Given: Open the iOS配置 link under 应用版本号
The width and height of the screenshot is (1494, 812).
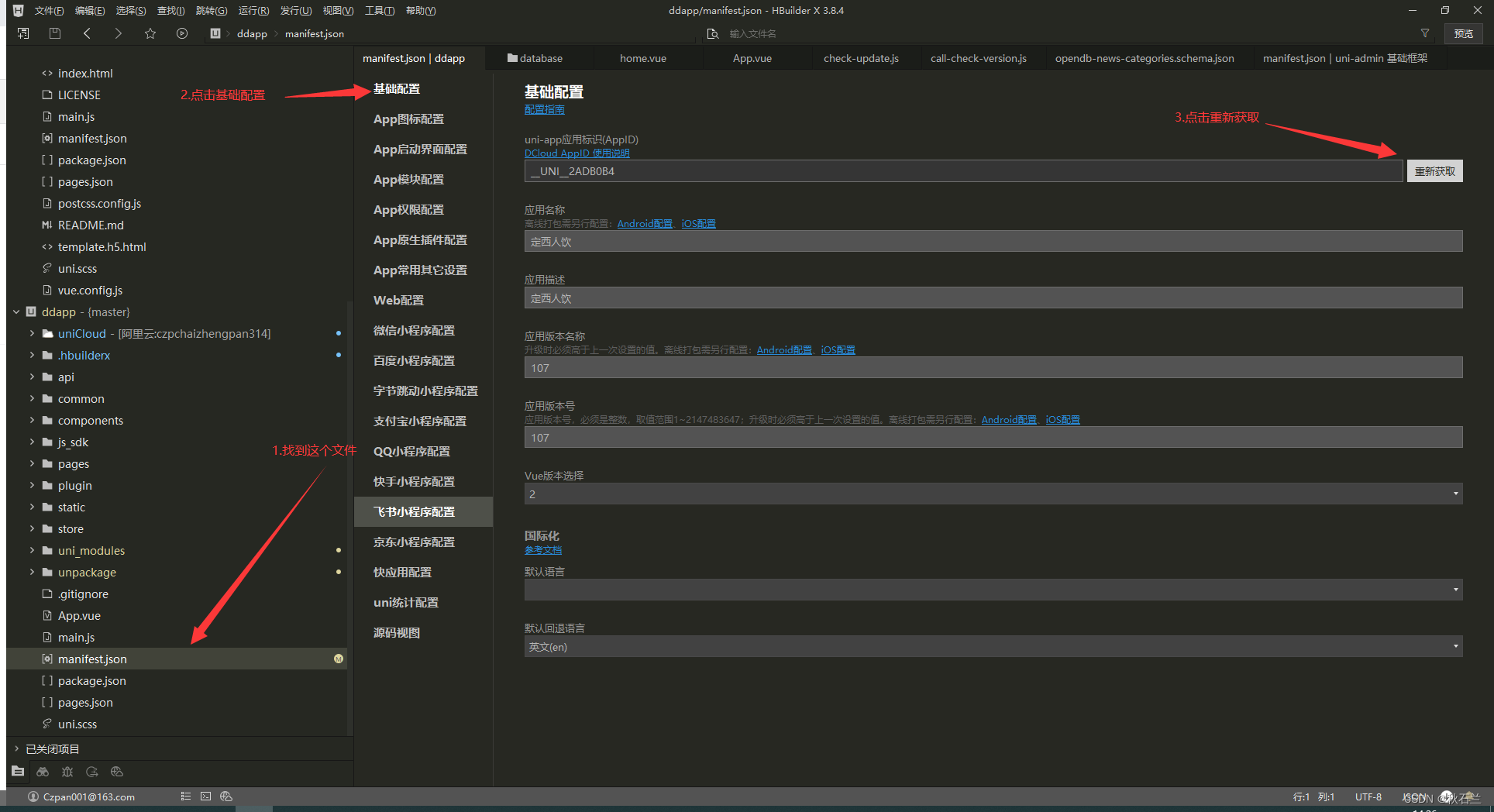Looking at the screenshot, I should click(1062, 420).
